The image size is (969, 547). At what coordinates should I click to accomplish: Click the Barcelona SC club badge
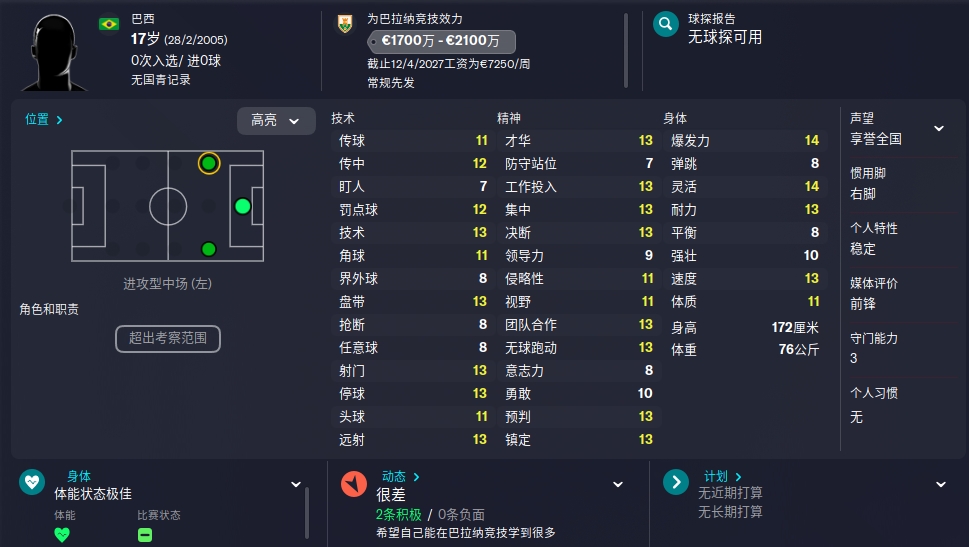345,25
